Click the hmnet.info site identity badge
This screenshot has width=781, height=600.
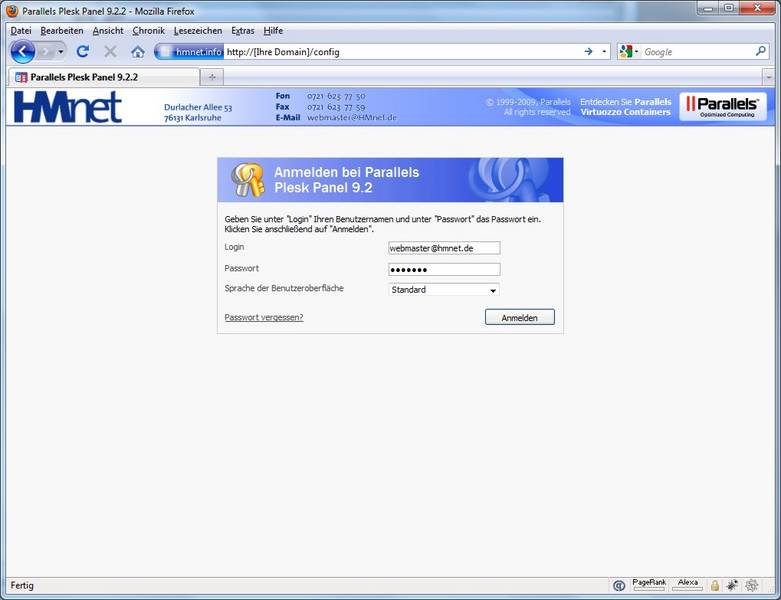click(x=191, y=52)
